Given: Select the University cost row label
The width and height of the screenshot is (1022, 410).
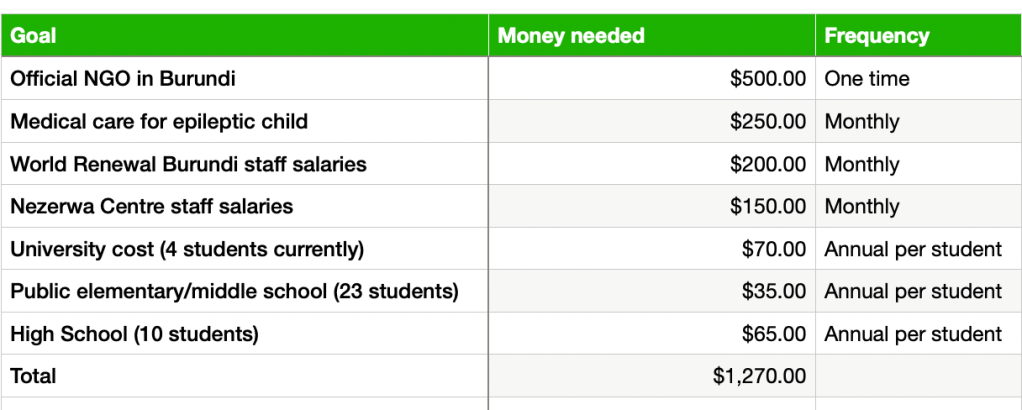Looking at the screenshot, I should point(187,249).
